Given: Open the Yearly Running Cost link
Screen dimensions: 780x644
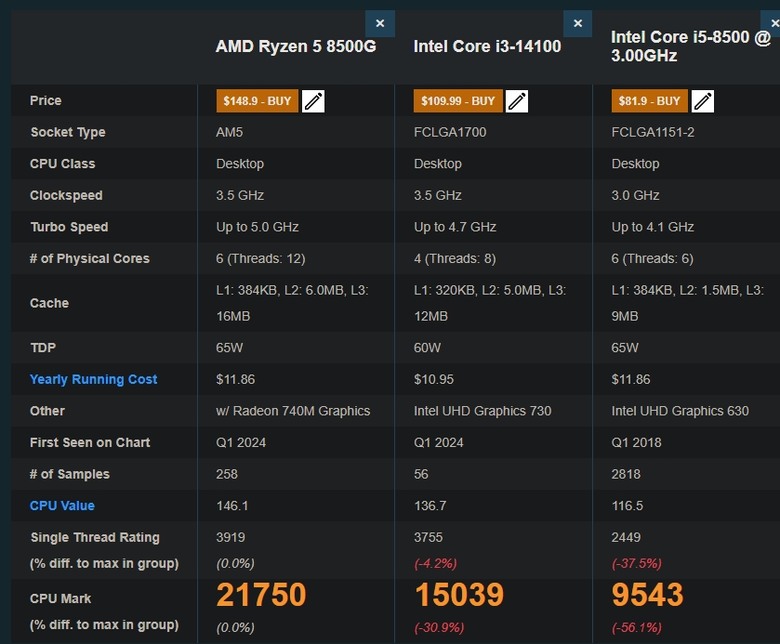Looking at the screenshot, I should click(x=94, y=379).
